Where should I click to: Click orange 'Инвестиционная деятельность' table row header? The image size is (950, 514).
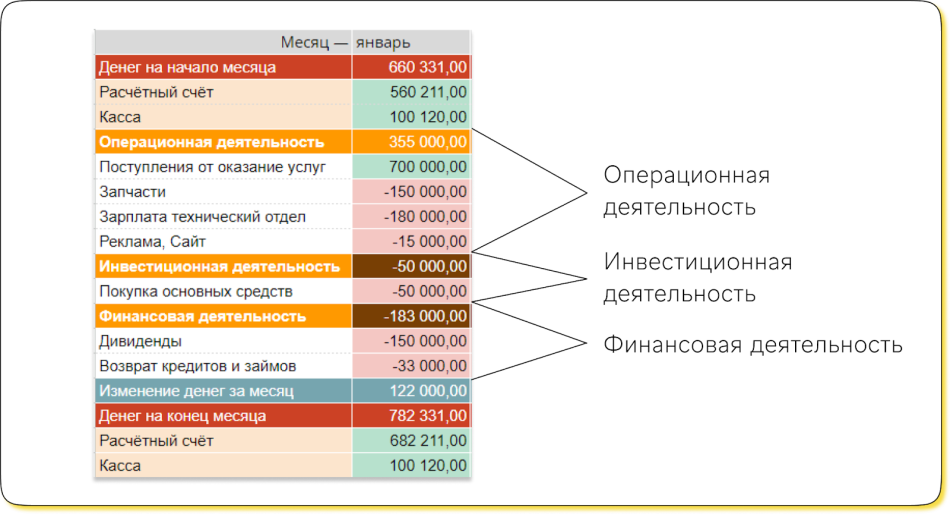click(224, 266)
